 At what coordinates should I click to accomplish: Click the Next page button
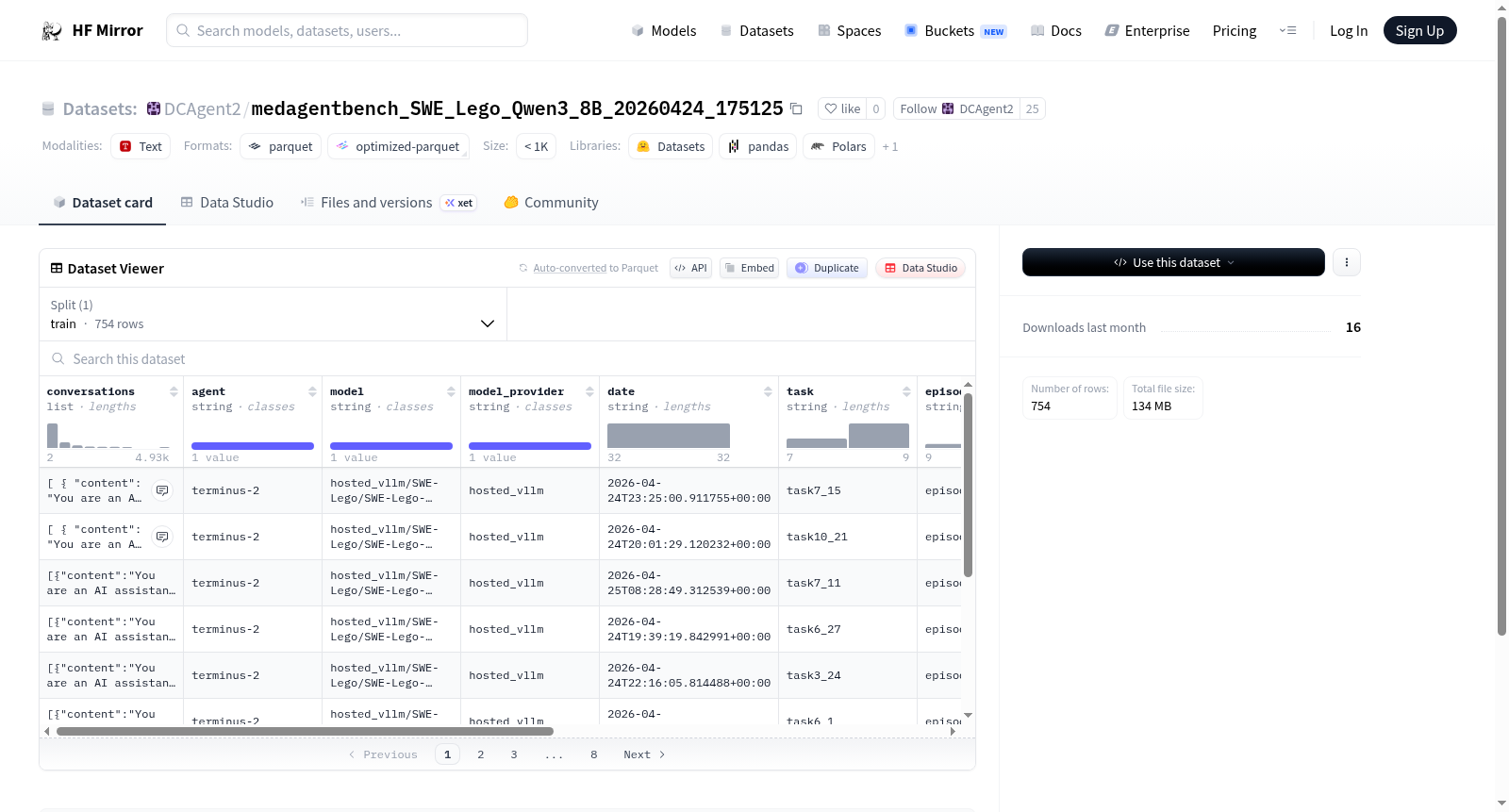pos(645,754)
